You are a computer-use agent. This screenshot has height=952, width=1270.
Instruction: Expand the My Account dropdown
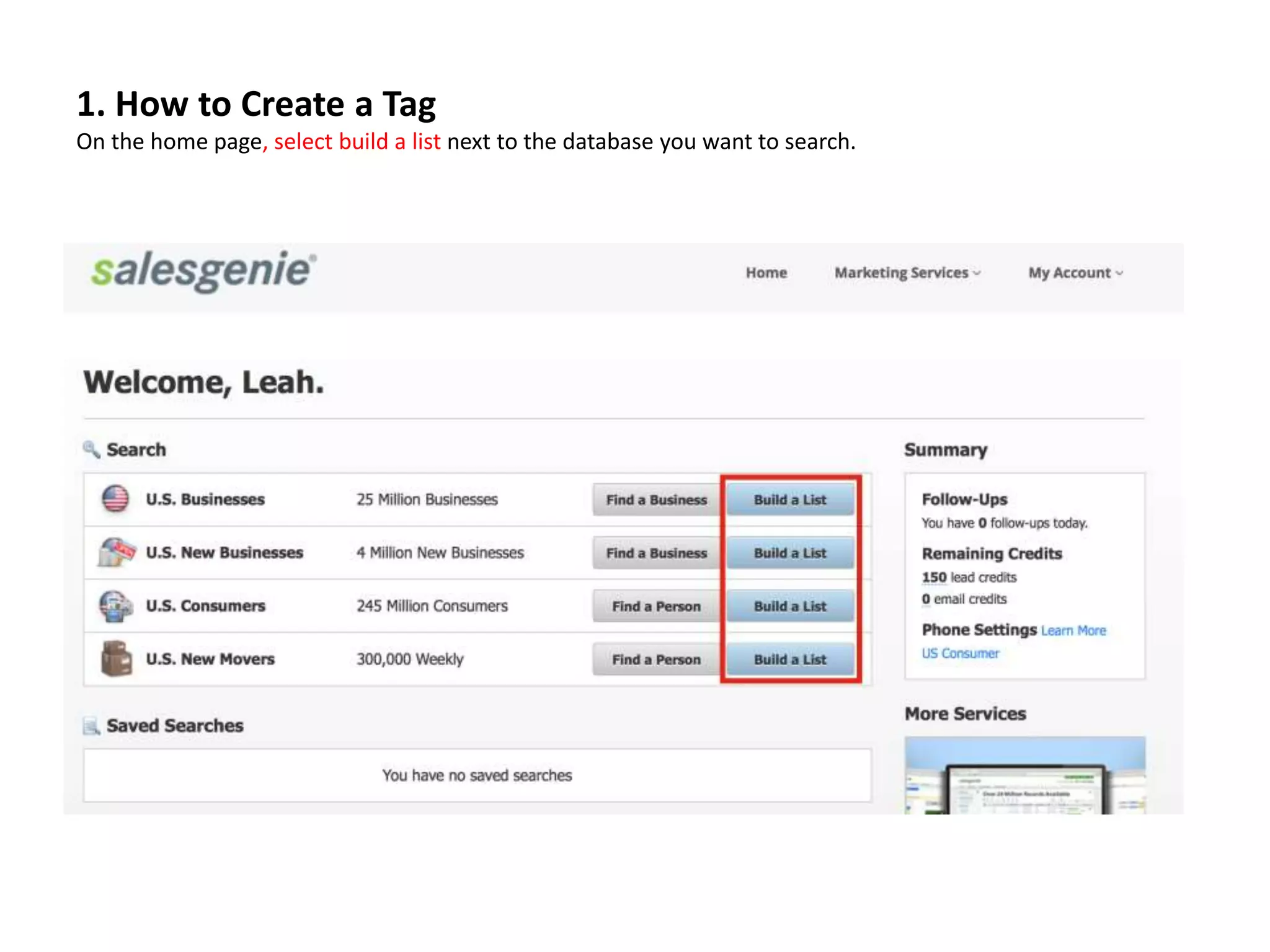(1075, 273)
